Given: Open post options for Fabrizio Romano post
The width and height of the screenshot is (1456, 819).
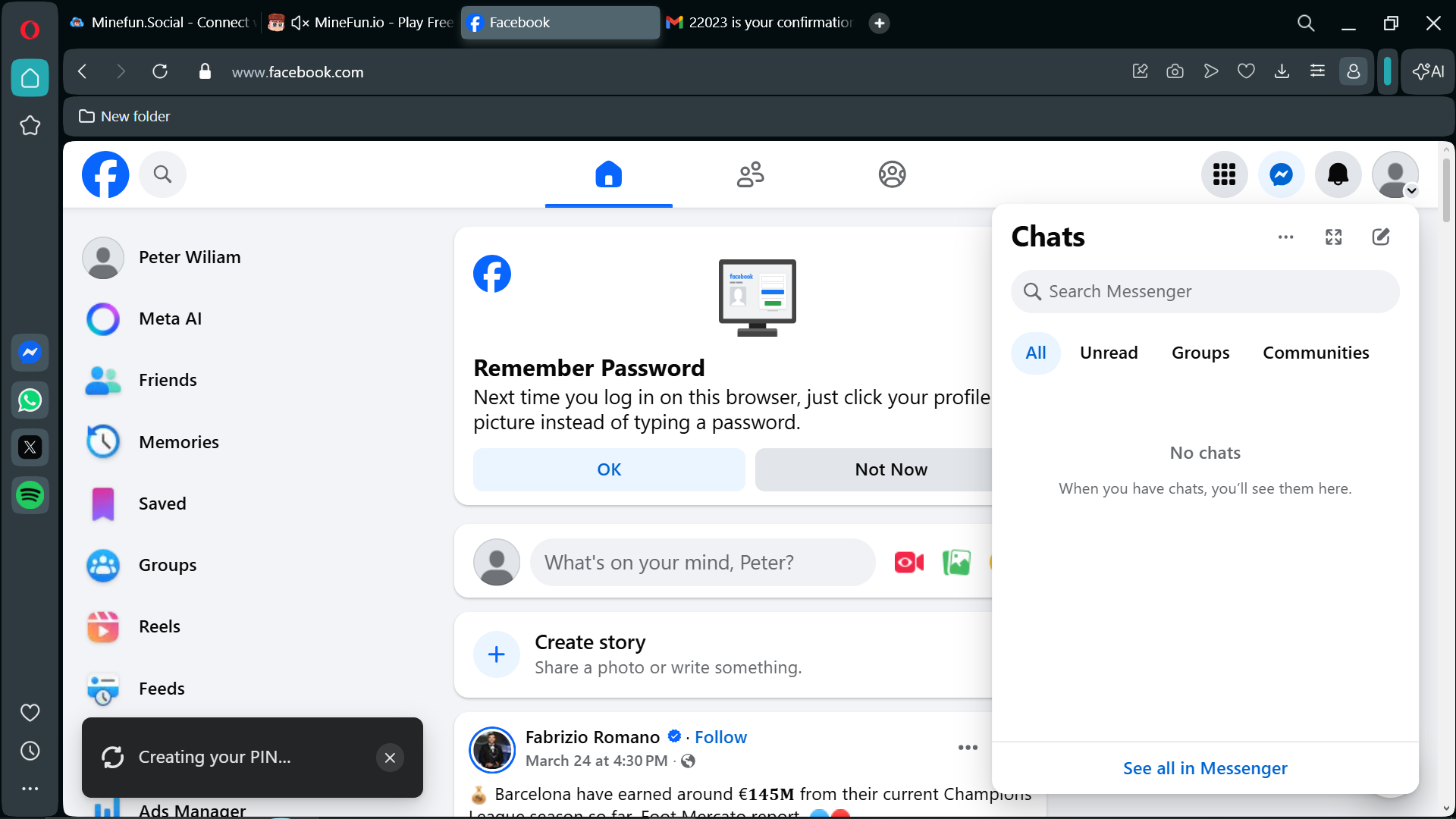Looking at the screenshot, I should (968, 748).
